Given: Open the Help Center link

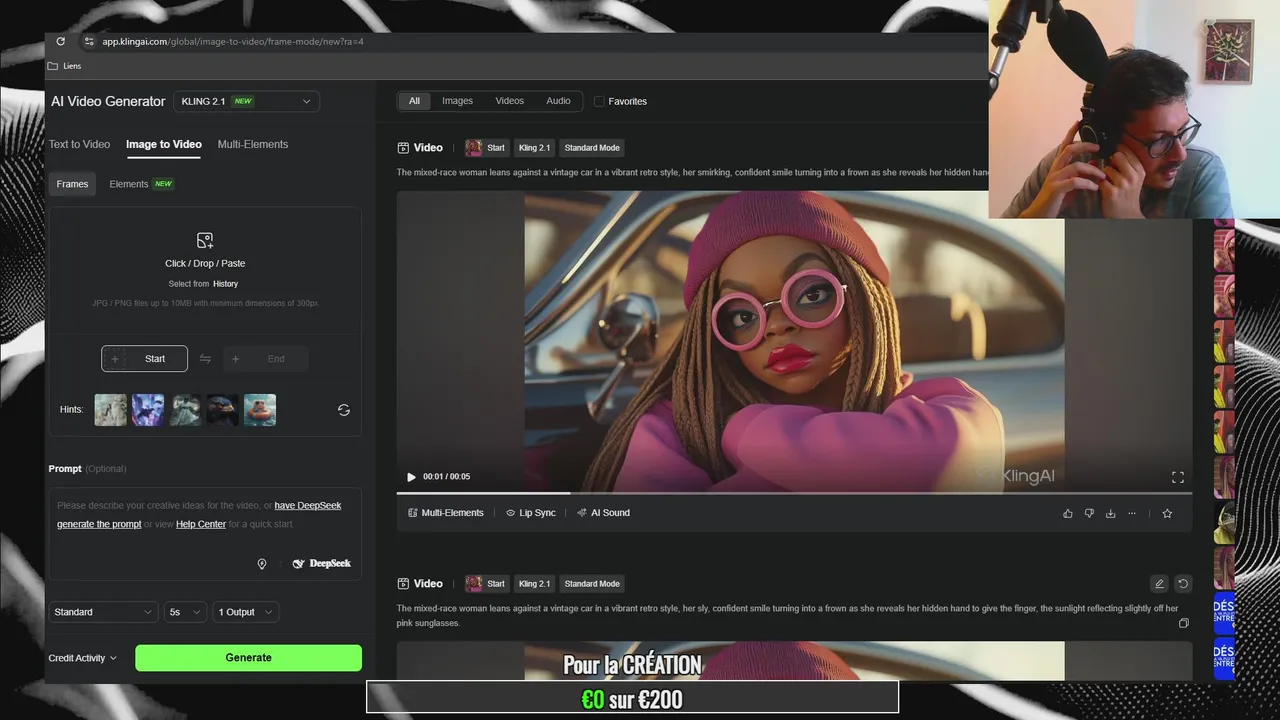Looking at the screenshot, I should point(201,524).
